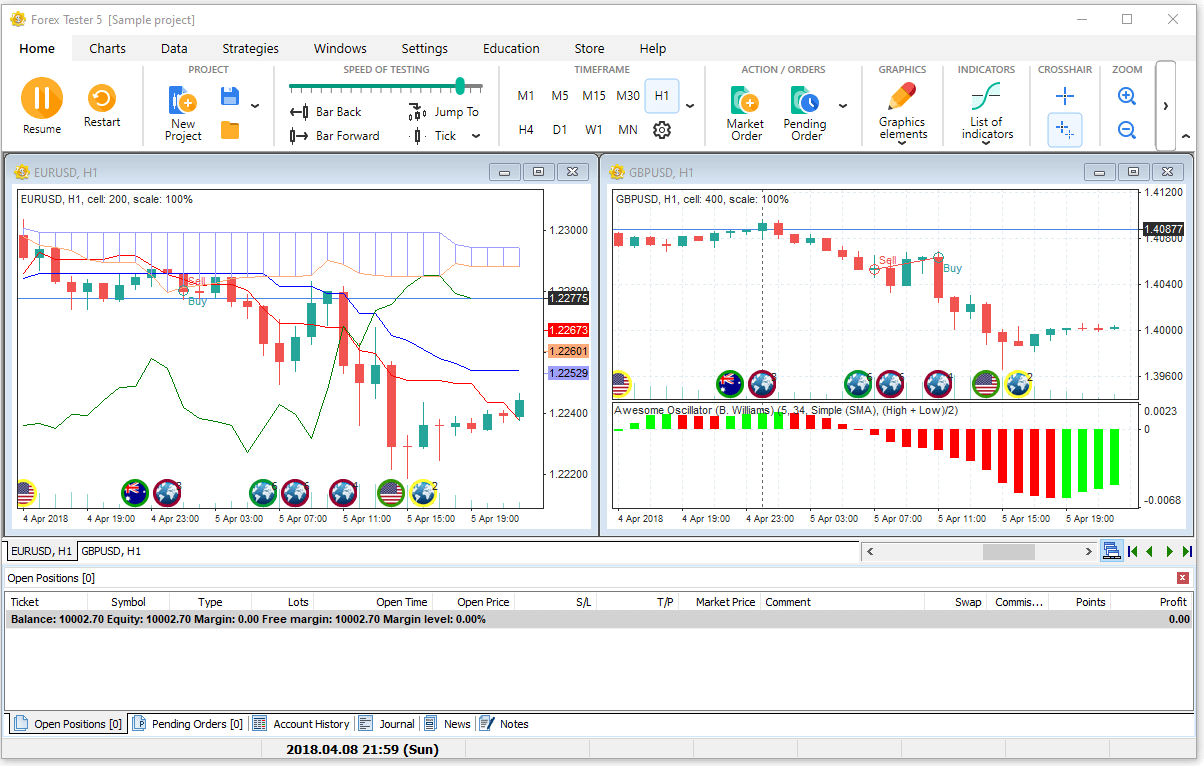Toggle the highlighted crosshair mode button

pyautogui.click(x=1065, y=130)
